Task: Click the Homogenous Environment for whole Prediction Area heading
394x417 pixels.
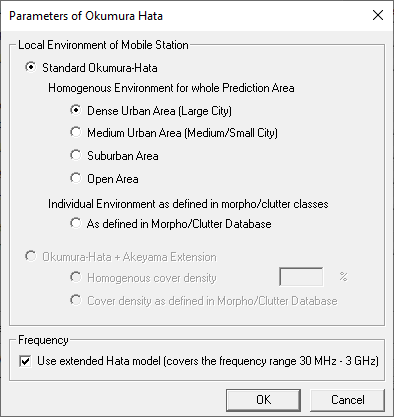Action: (x=171, y=88)
